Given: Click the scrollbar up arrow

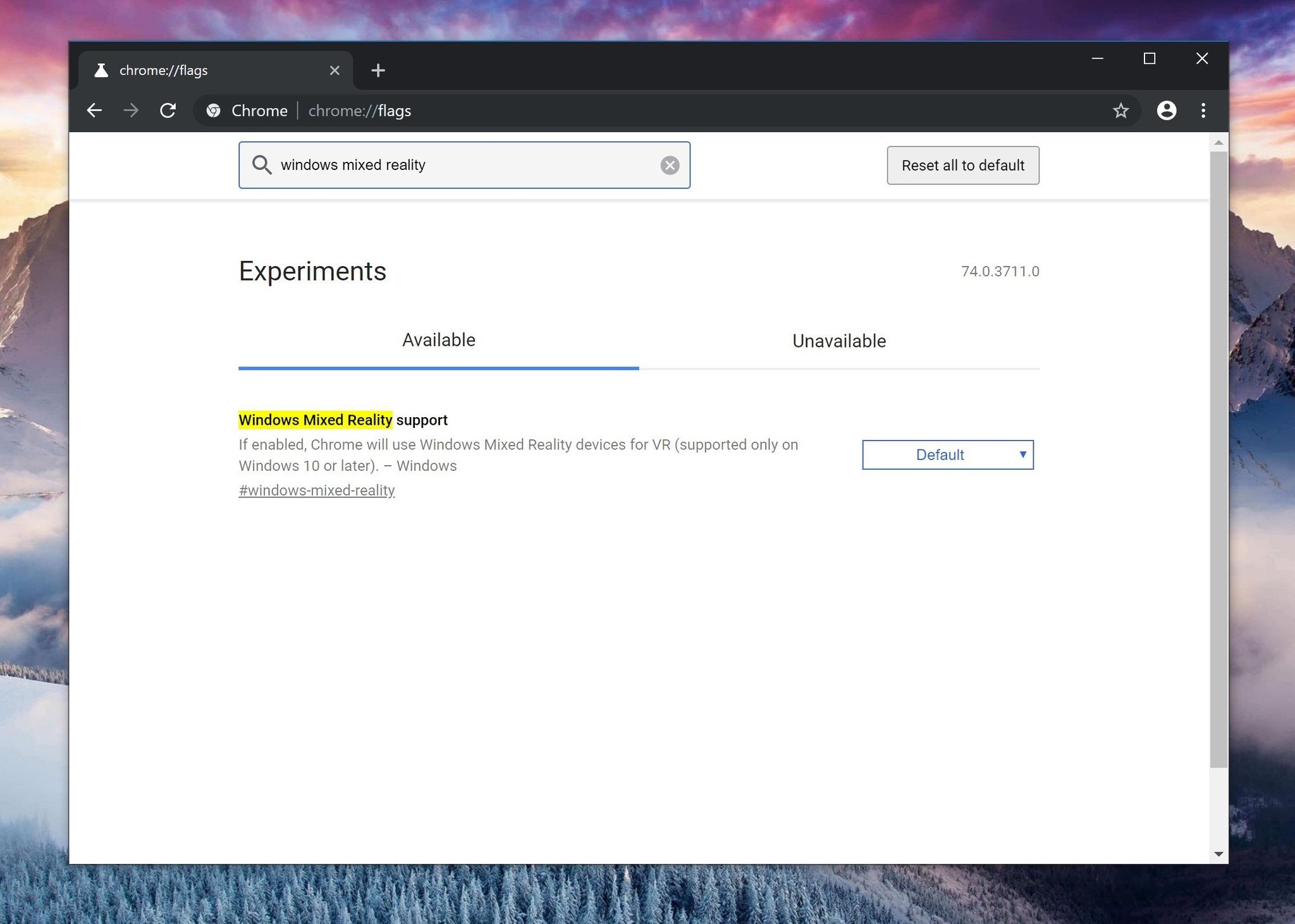Looking at the screenshot, I should click(x=1218, y=143).
